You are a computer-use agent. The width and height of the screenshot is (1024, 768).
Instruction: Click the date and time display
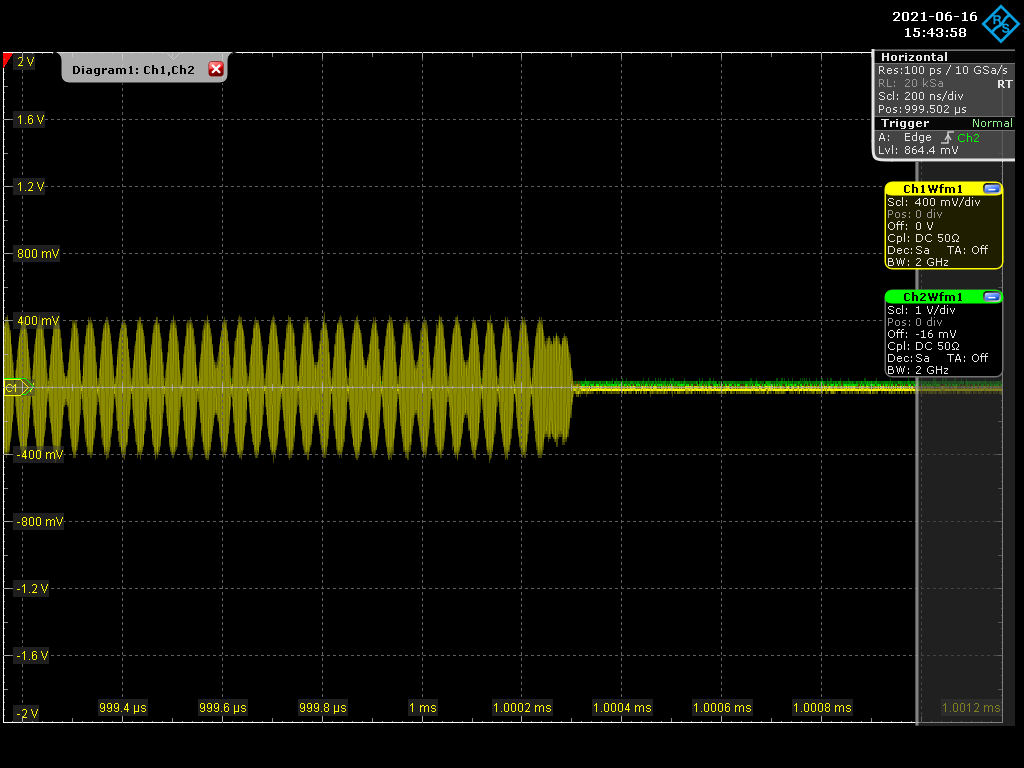(935, 24)
